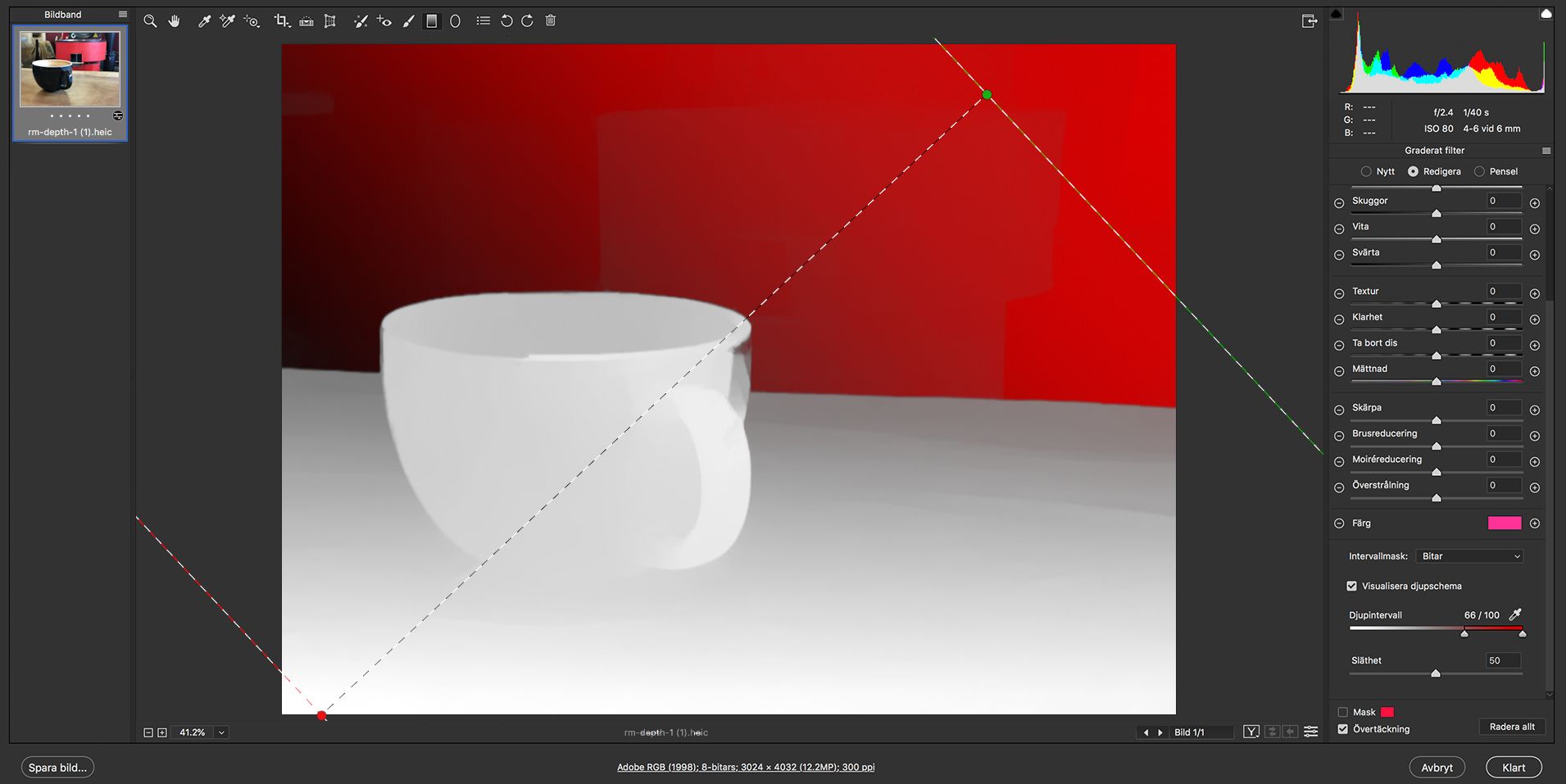Viewport: 1566px width, 784px height.
Task: Increase Mättnad with plus button
Action: [x=1535, y=371]
